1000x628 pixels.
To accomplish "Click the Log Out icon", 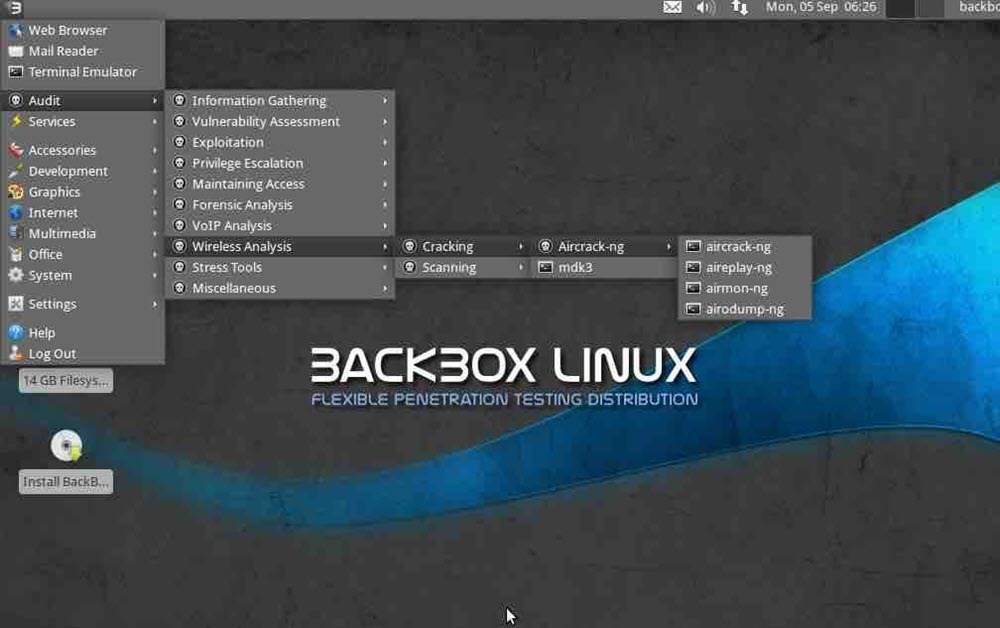I will tap(16, 353).
